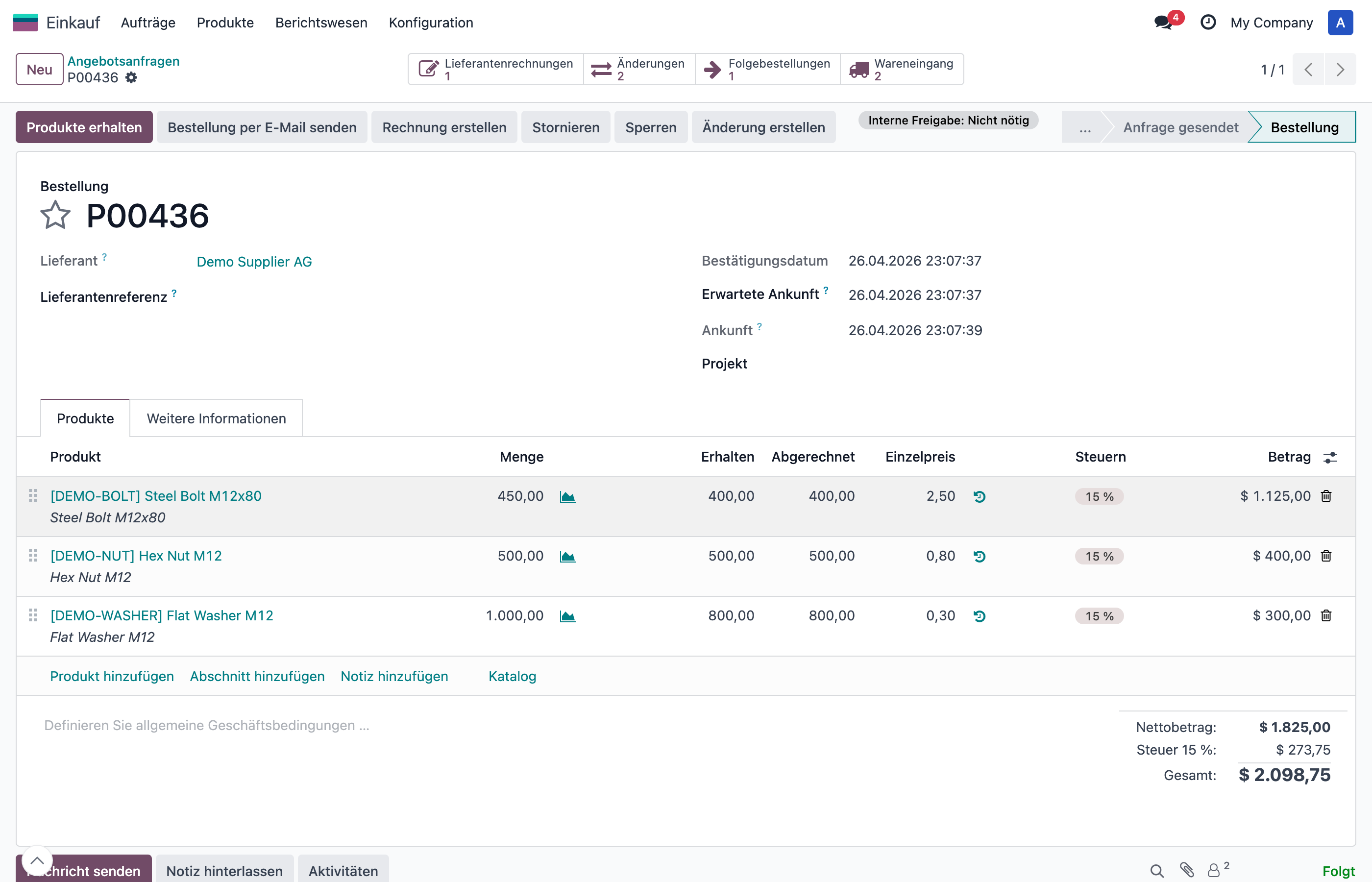Open [DEMO-BOLT] Steel Bolt M12x80 product
The height and width of the screenshot is (882, 1372).
coord(156,496)
